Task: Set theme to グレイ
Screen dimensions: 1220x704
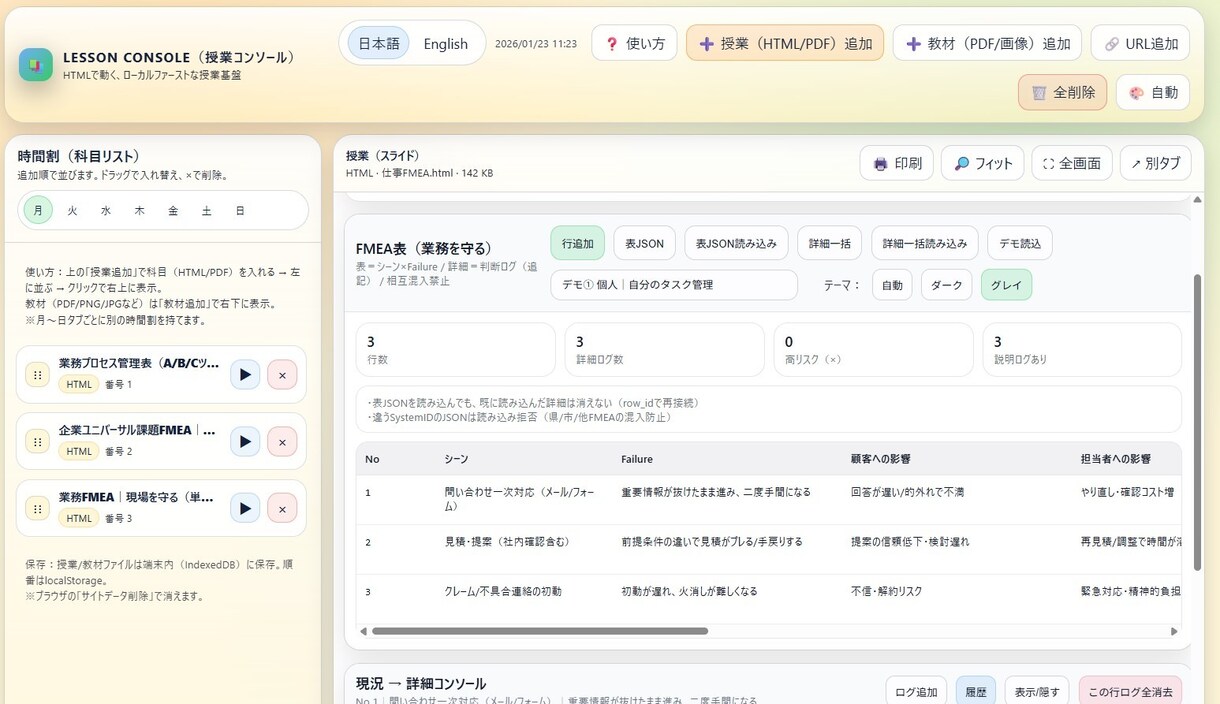Action: (1006, 285)
